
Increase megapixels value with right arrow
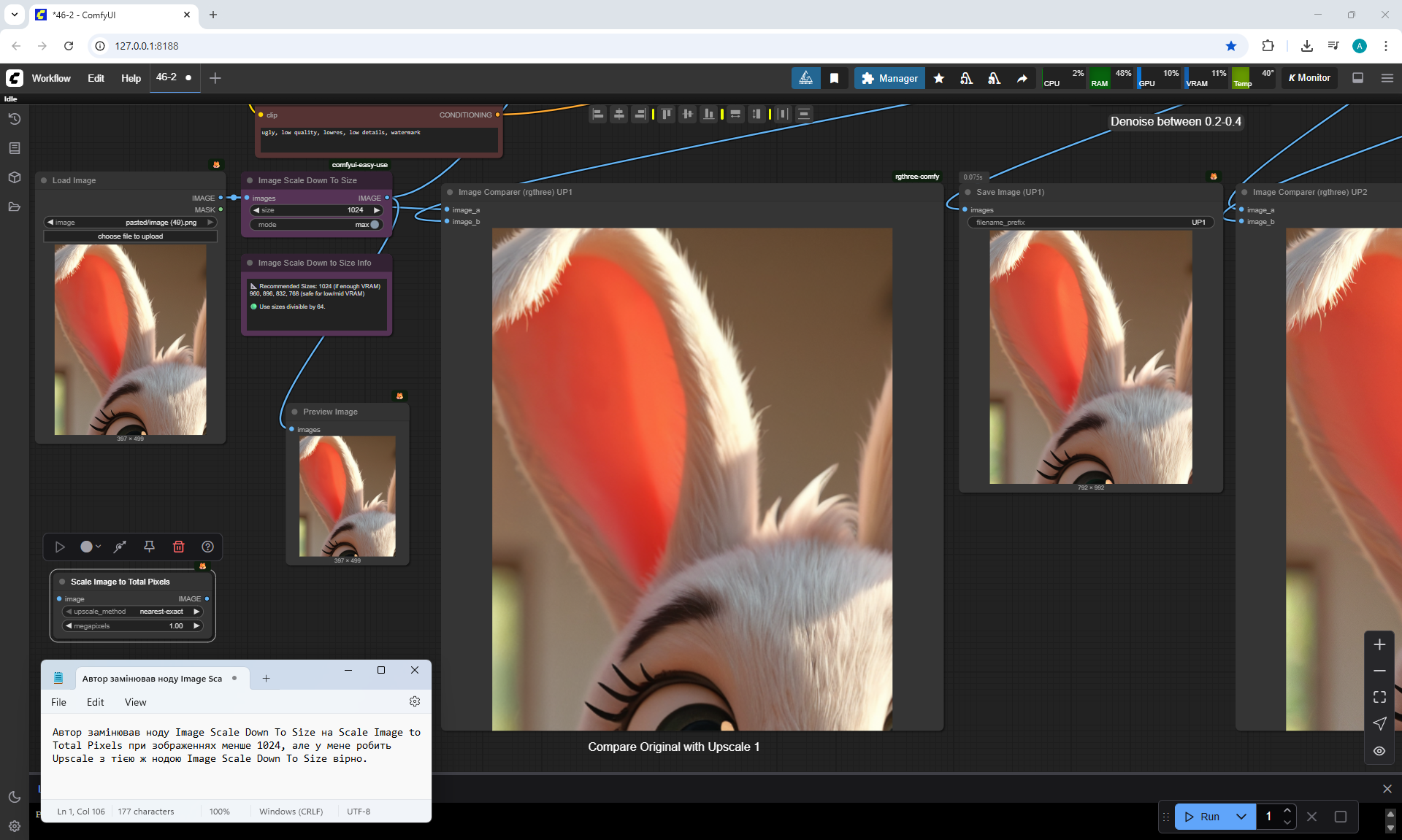196,626
